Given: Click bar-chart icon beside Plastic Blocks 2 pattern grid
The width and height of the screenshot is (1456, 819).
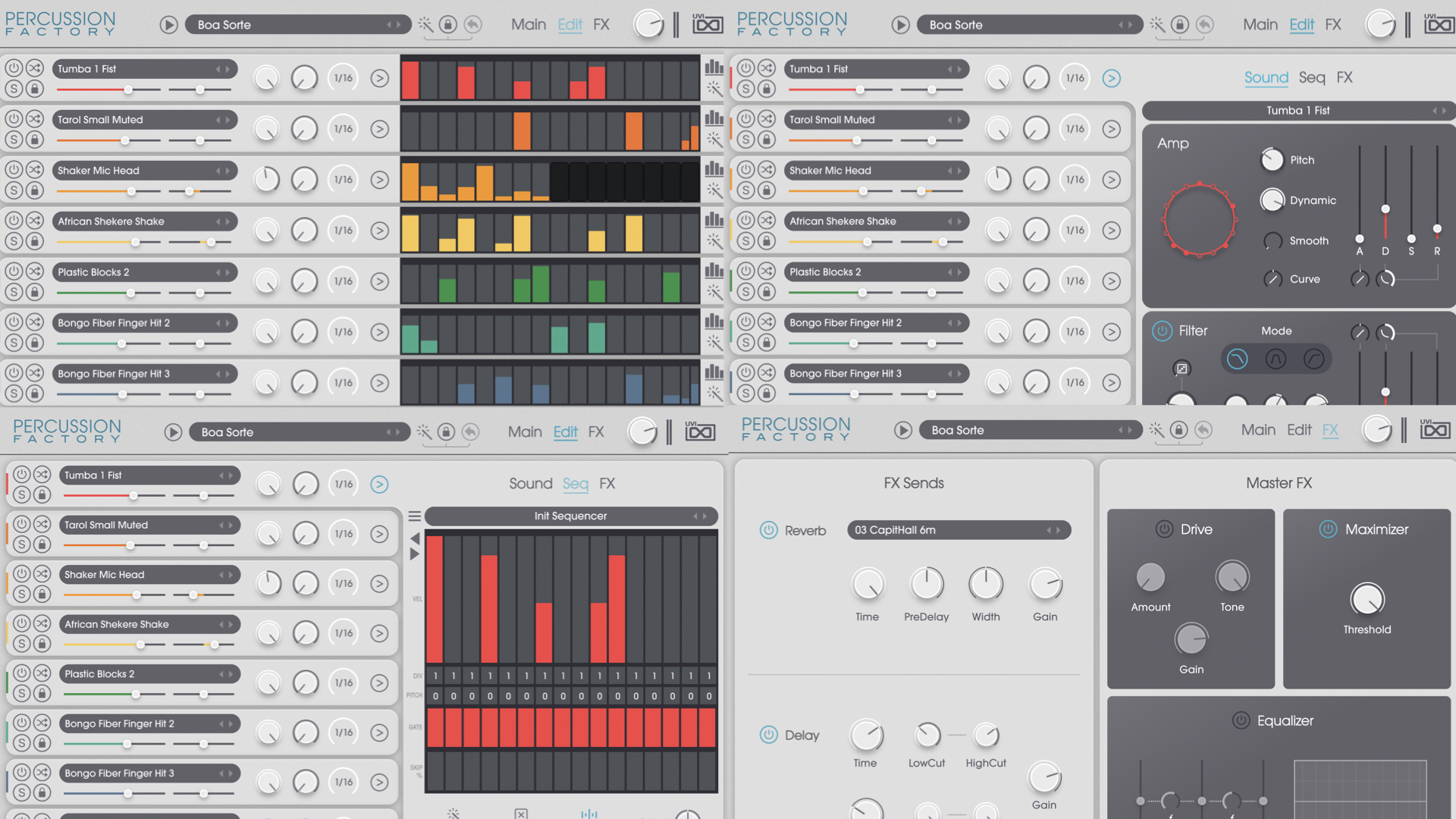Looking at the screenshot, I should click(714, 271).
